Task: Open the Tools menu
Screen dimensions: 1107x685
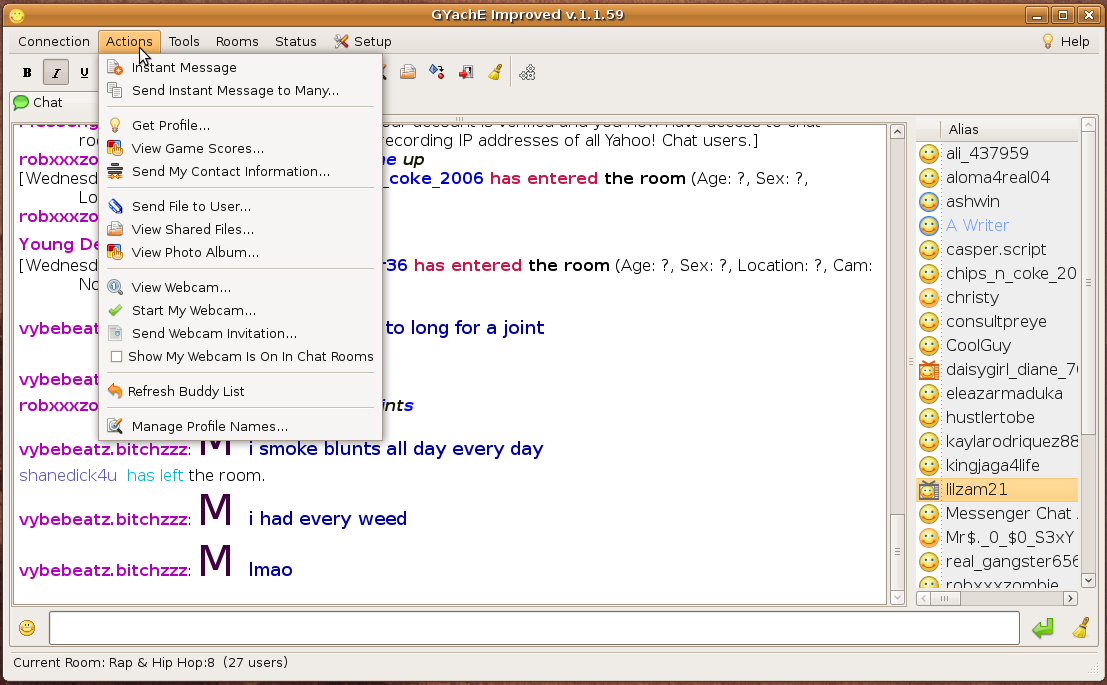Action: [x=184, y=41]
